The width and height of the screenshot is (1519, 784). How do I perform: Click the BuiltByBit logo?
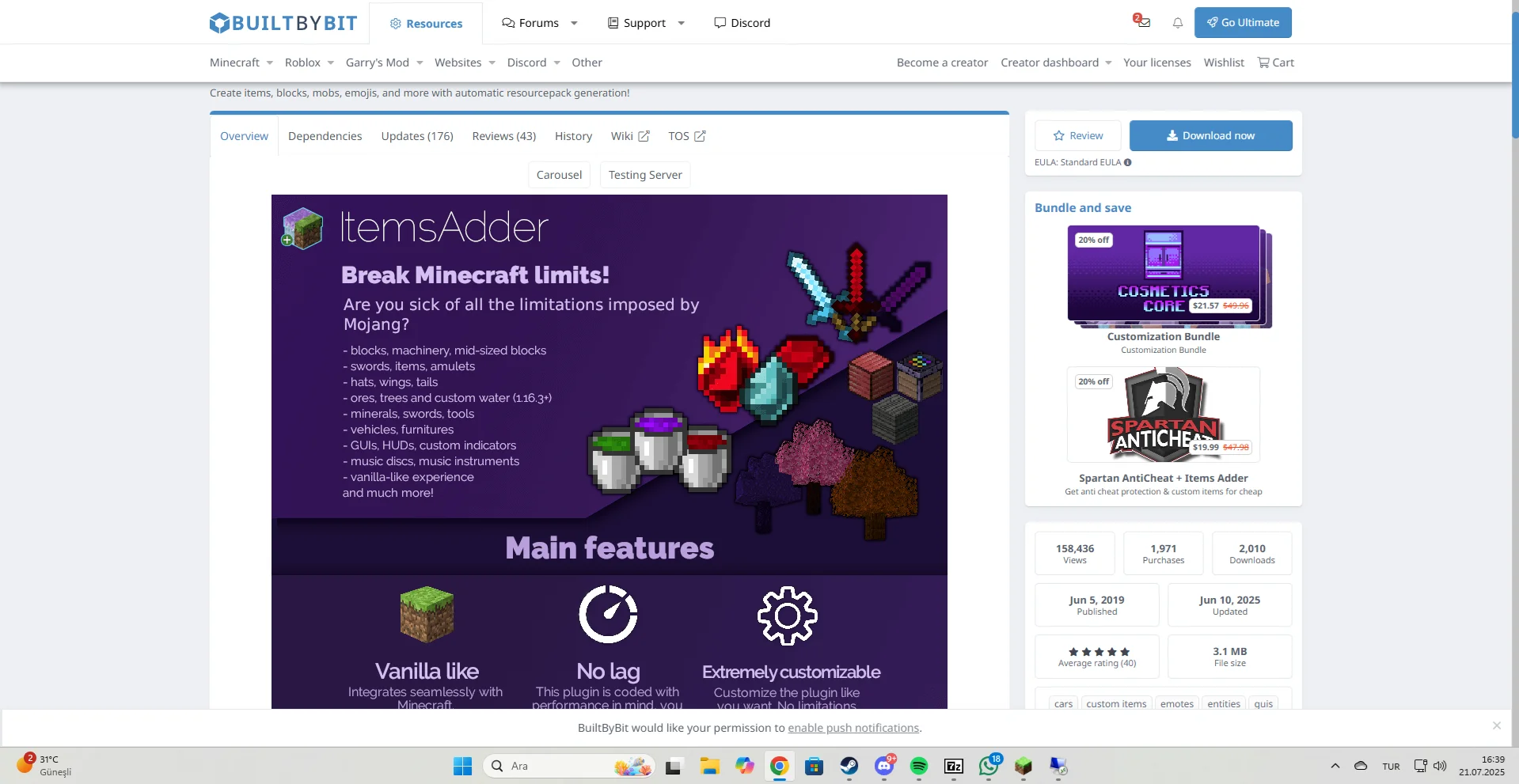coord(283,23)
